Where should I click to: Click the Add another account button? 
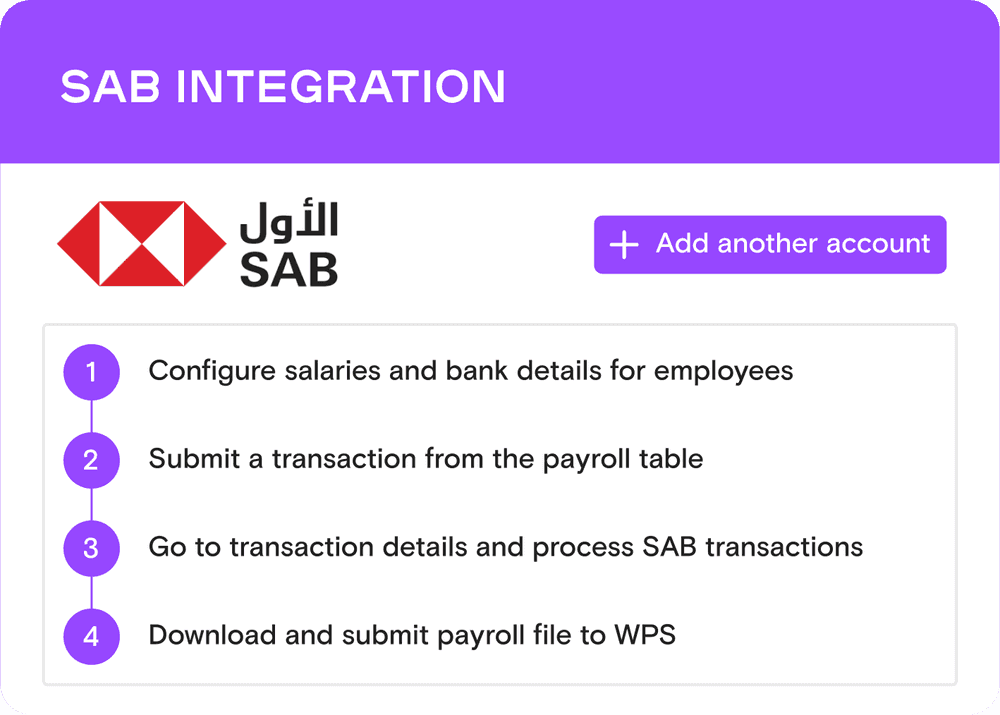769,244
